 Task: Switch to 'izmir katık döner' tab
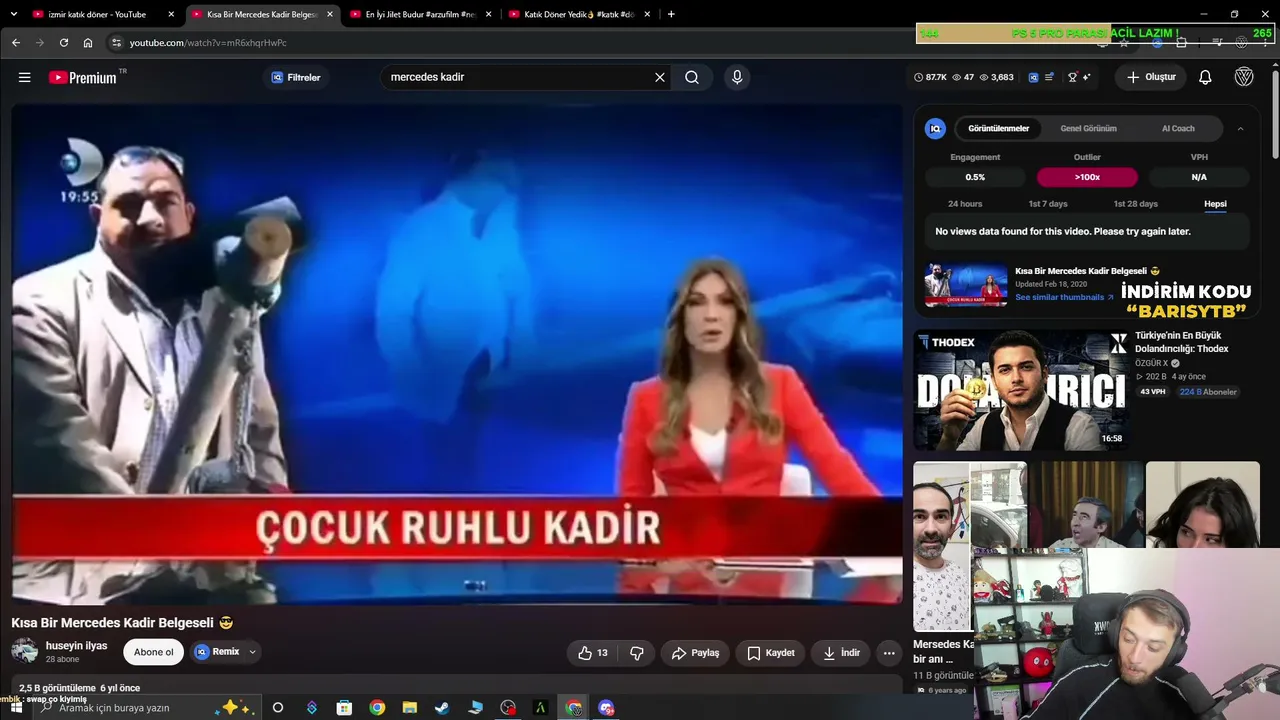(95, 14)
